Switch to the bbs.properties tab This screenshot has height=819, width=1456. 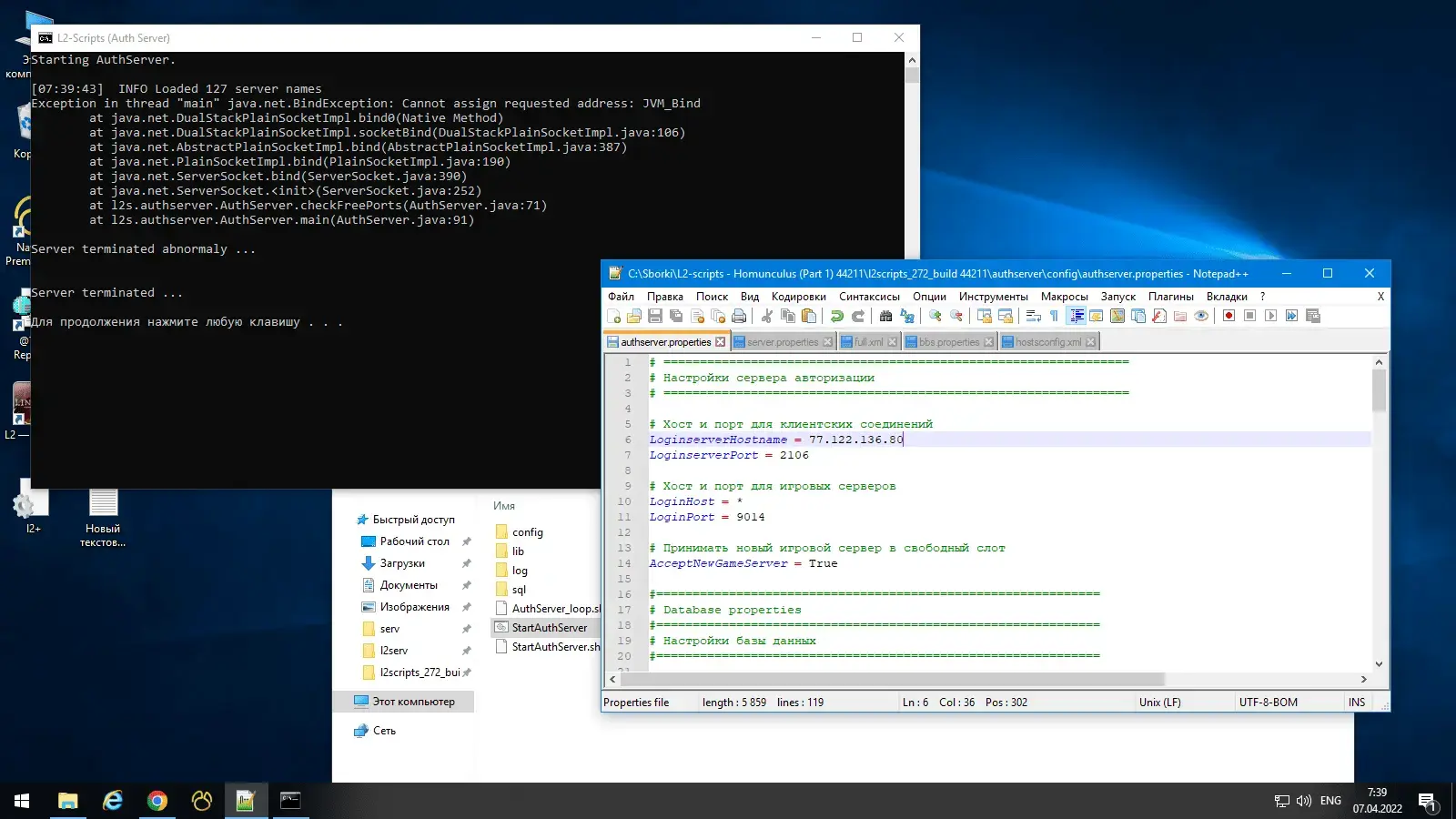point(948,342)
